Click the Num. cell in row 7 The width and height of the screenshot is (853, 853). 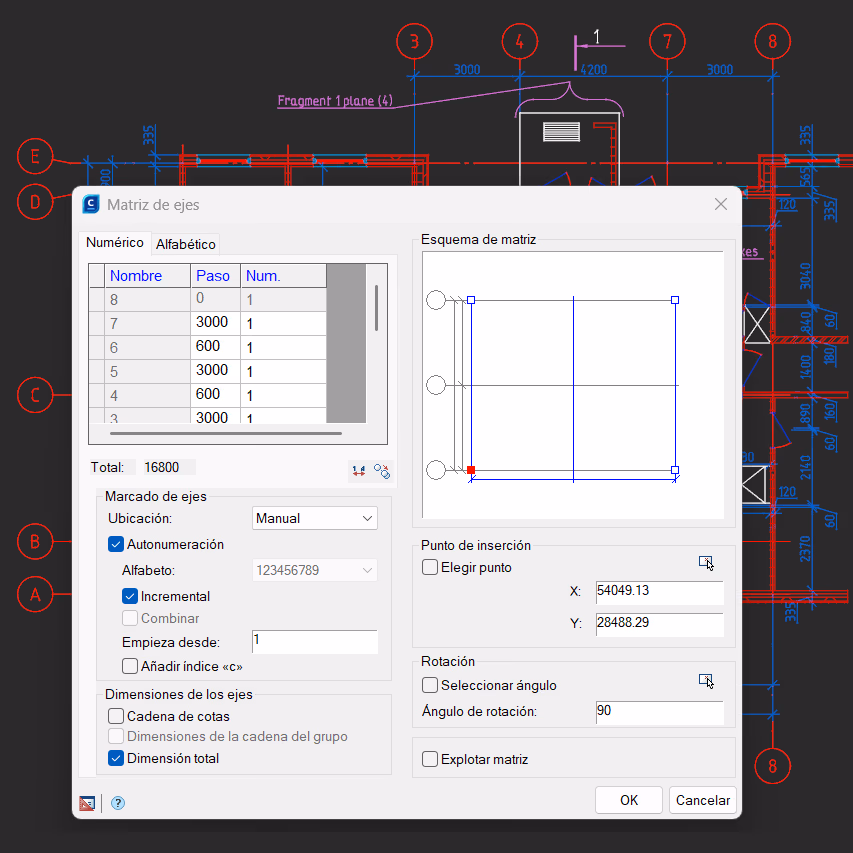pyautogui.click(x=283, y=323)
